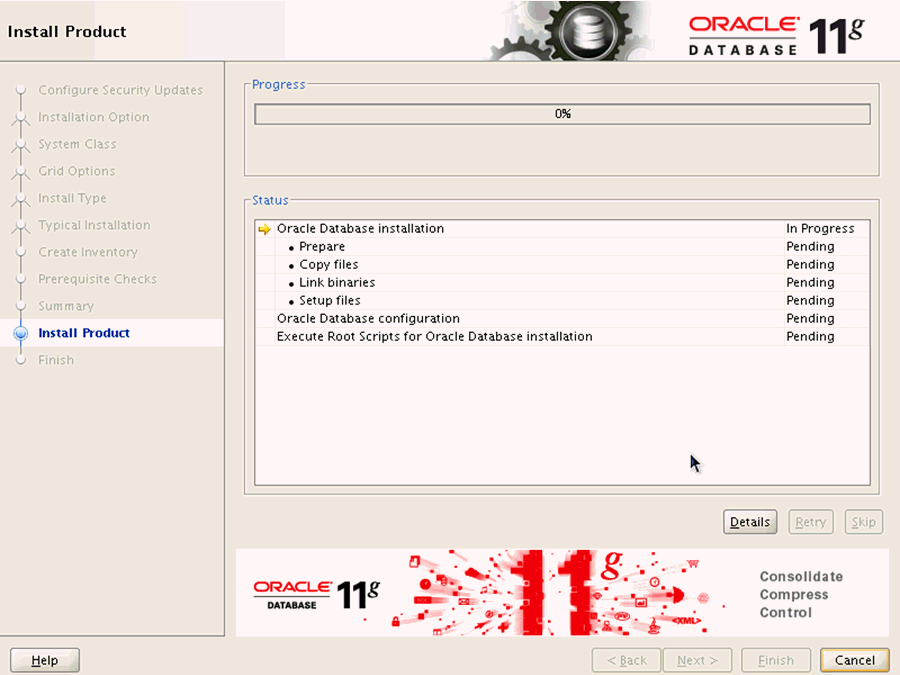
Task: Click Installation Option step
Action: [x=94, y=117]
